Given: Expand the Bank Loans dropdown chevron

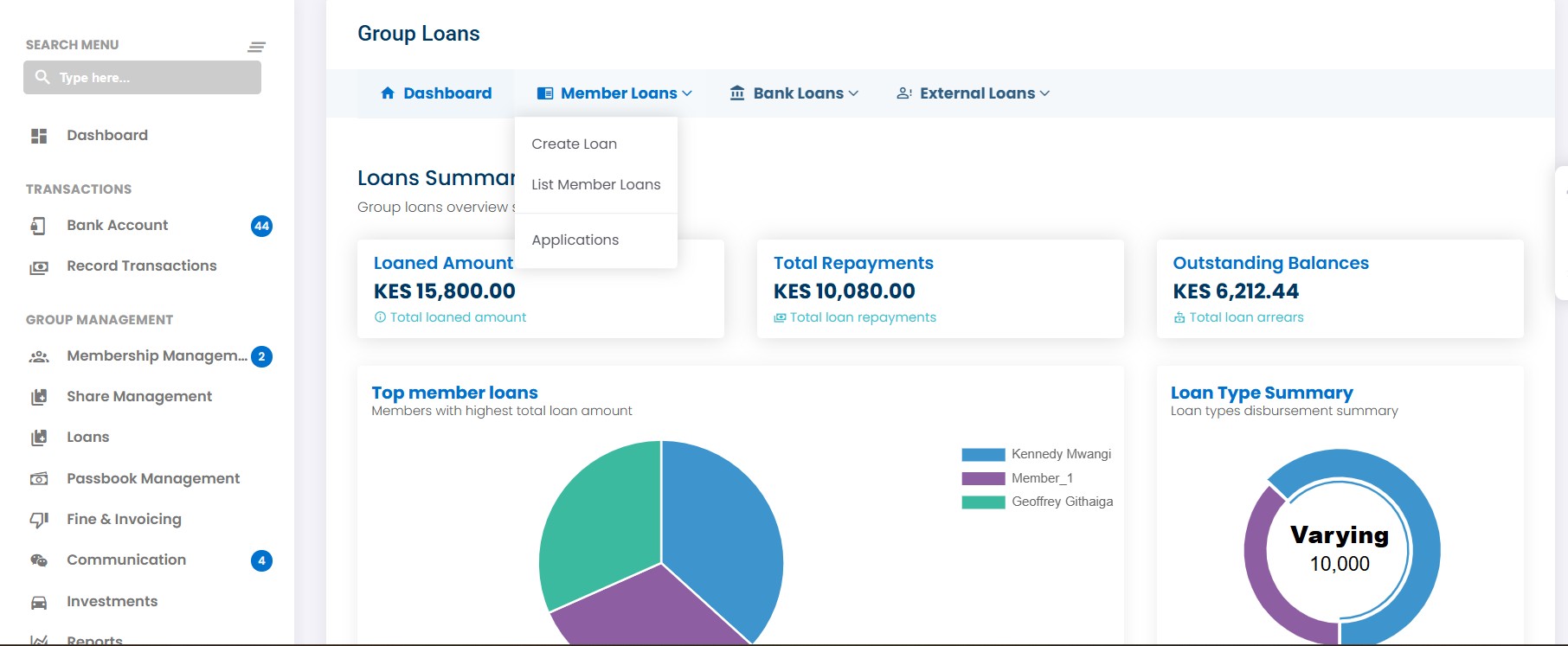Looking at the screenshot, I should (x=853, y=93).
